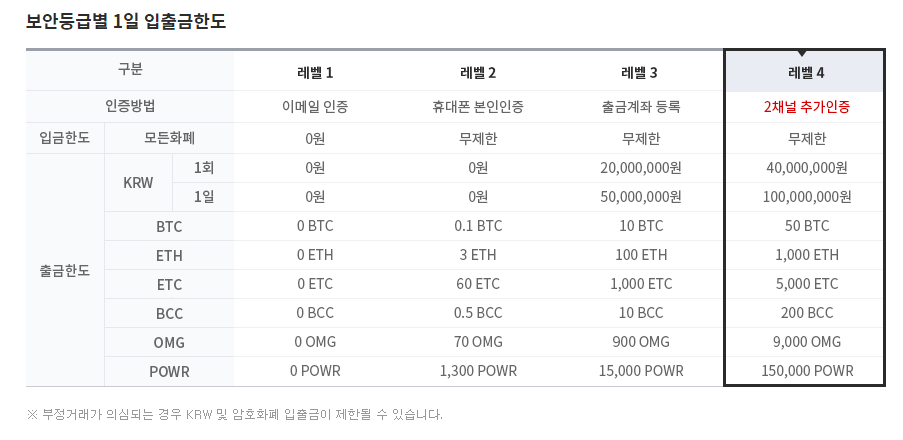
Task: Click the 보안등급별 1일 입출금한도 heading
Action: coord(126,20)
